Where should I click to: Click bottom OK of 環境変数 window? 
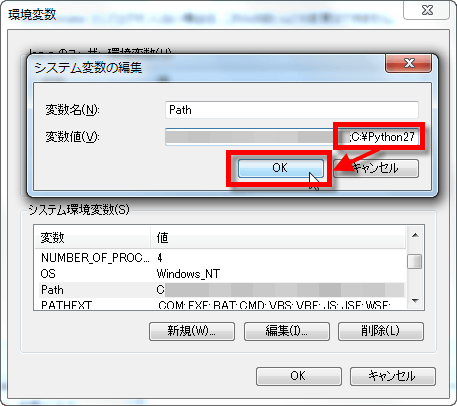299,376
